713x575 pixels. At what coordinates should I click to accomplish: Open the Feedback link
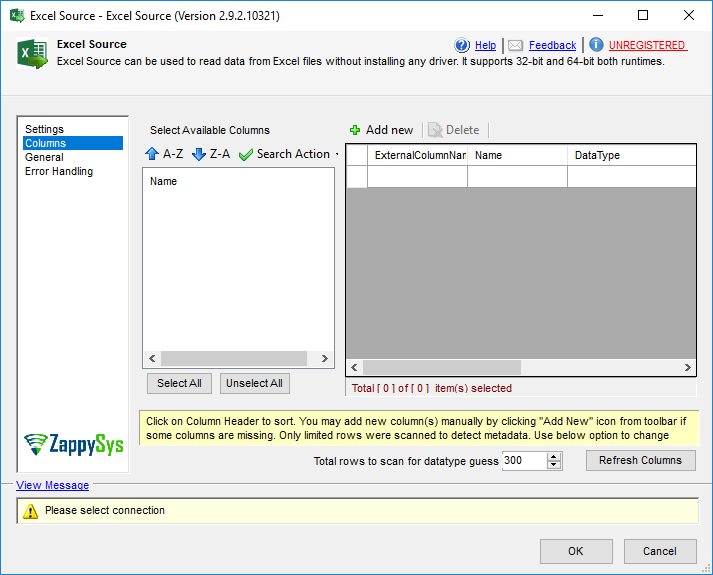click(552, 45)
